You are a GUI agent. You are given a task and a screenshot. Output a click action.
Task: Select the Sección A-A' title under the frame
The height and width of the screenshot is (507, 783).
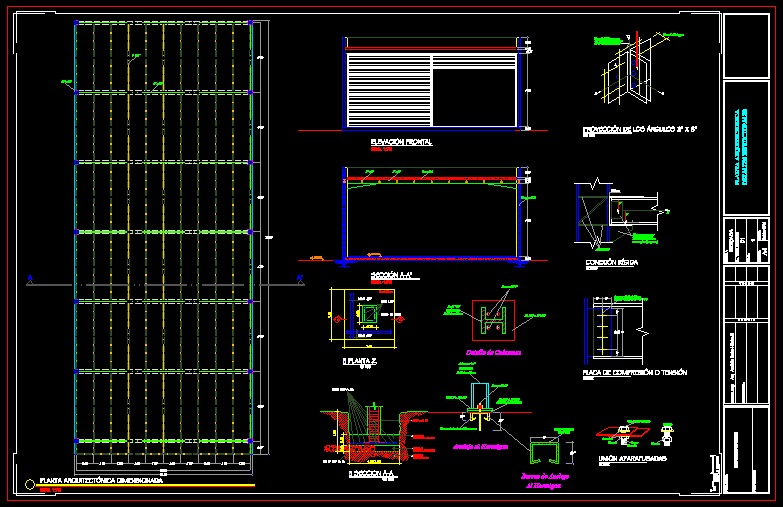[x=391, y=273]
